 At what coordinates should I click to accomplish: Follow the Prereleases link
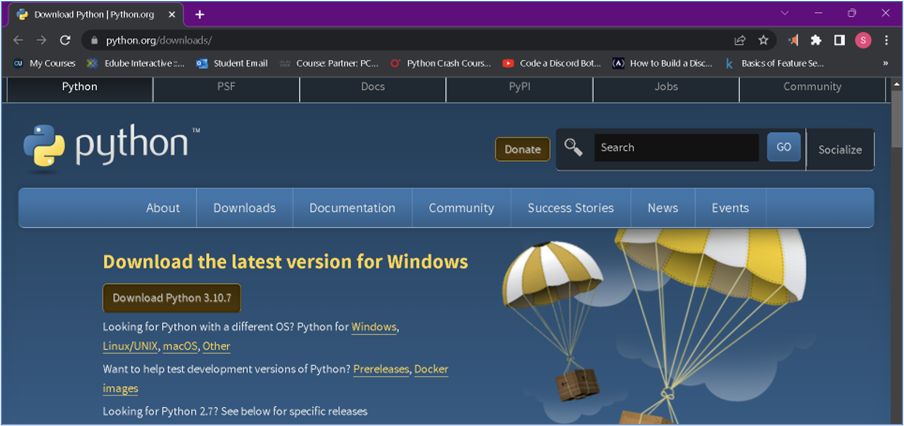click(381, 369)
